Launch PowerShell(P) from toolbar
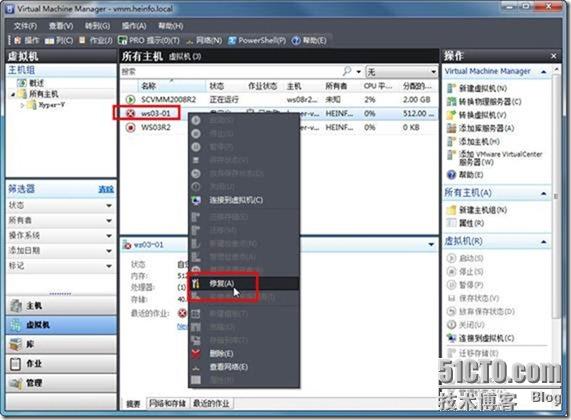Viewport: 571px width, 420px height. (x=257, y=40)
